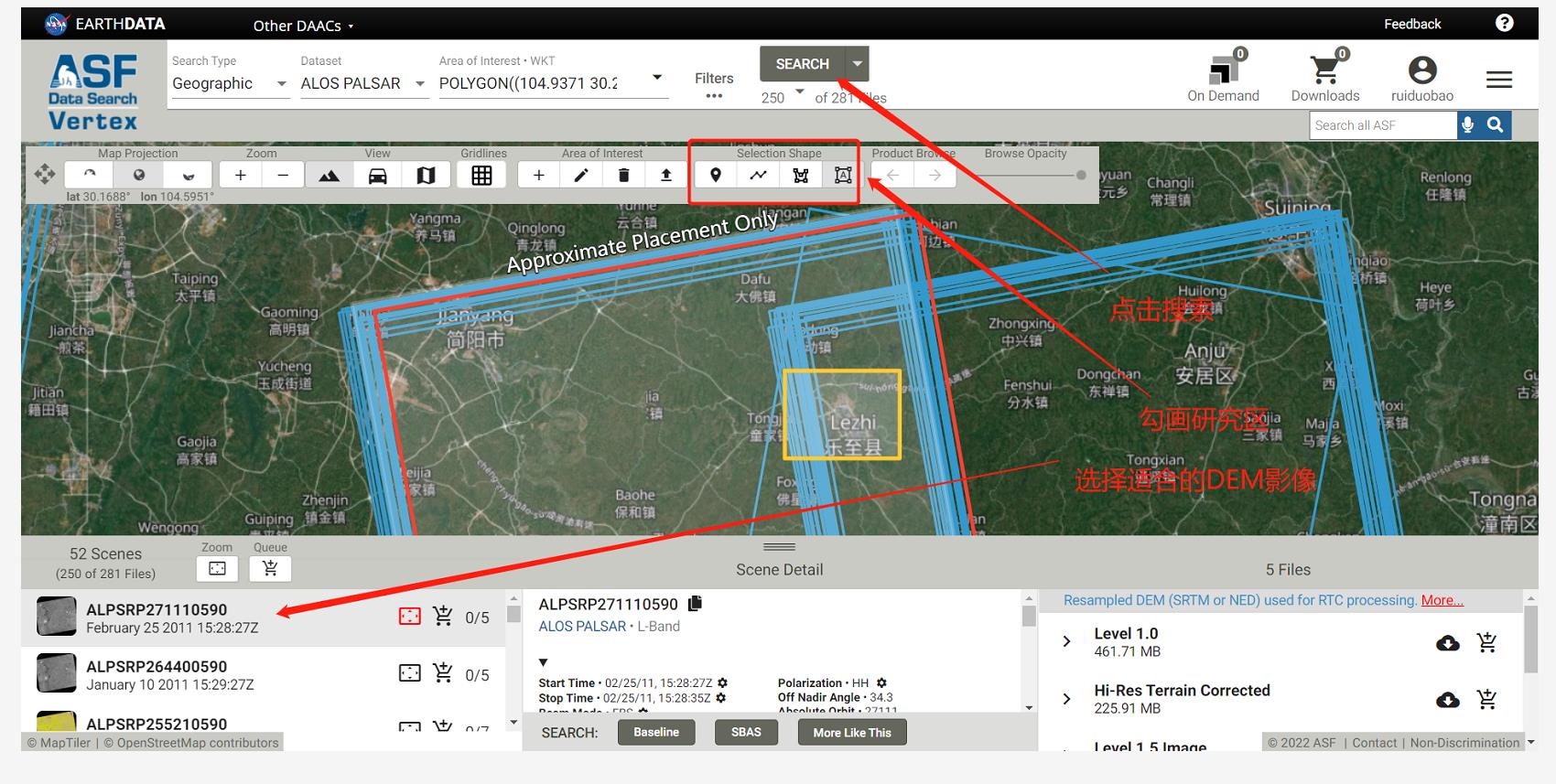
Task: Copy scene name ALPSRP271110590 with copy icon
Action: tap(696, 604)
